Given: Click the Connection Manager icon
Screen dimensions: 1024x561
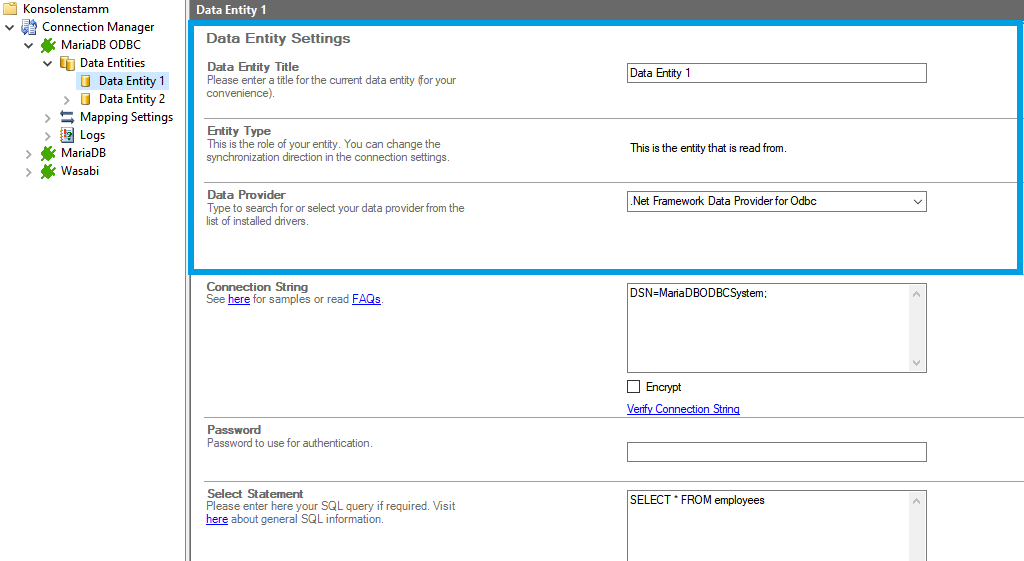Looking at the screenshot, I should (x=29, y=27).
